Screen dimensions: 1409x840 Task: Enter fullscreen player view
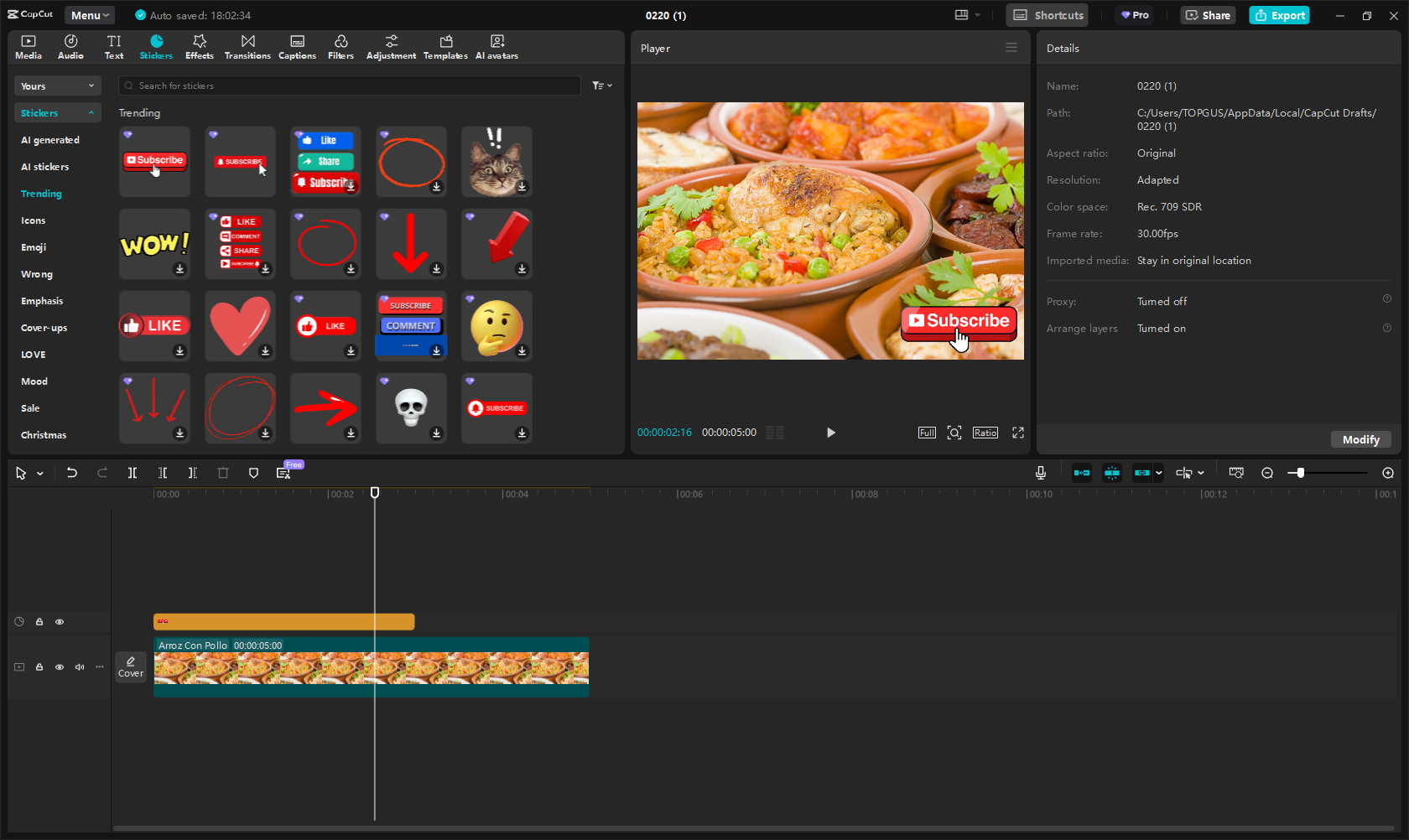[1018, 433]
